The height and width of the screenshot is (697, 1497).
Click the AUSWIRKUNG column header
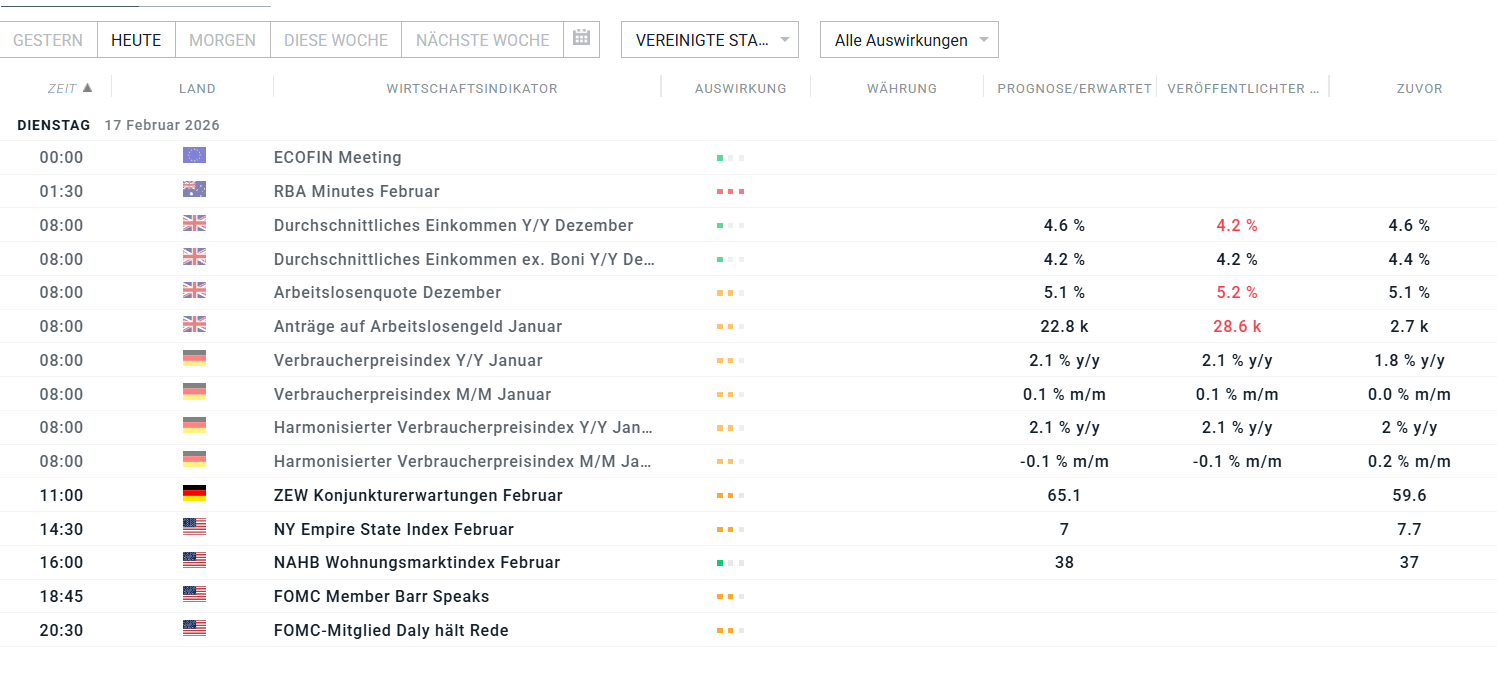(x=740, y=88)
